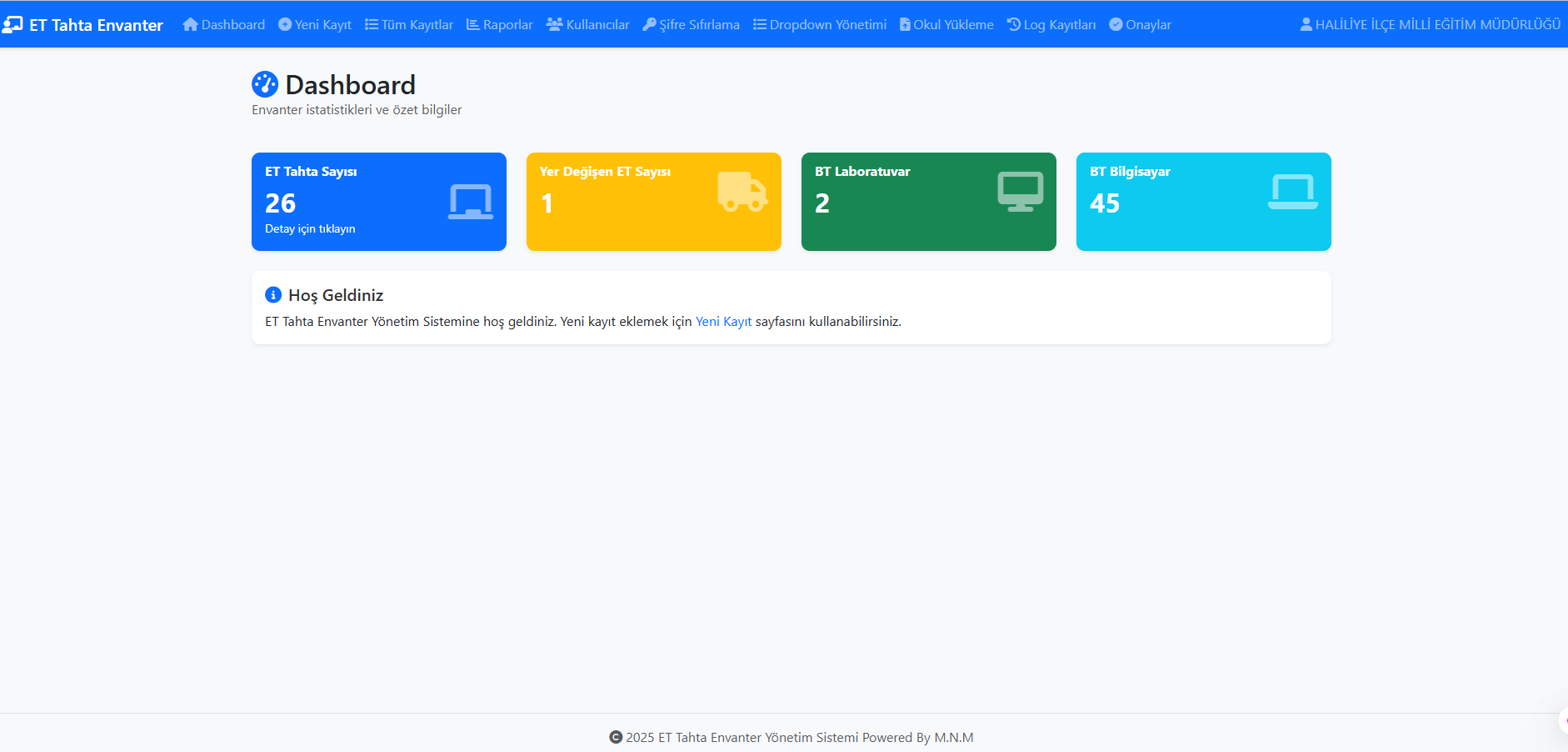Click the laptop icon on BT Bilgisayar card
This screenshot has width=1568, height=752.
point(1292,192)
